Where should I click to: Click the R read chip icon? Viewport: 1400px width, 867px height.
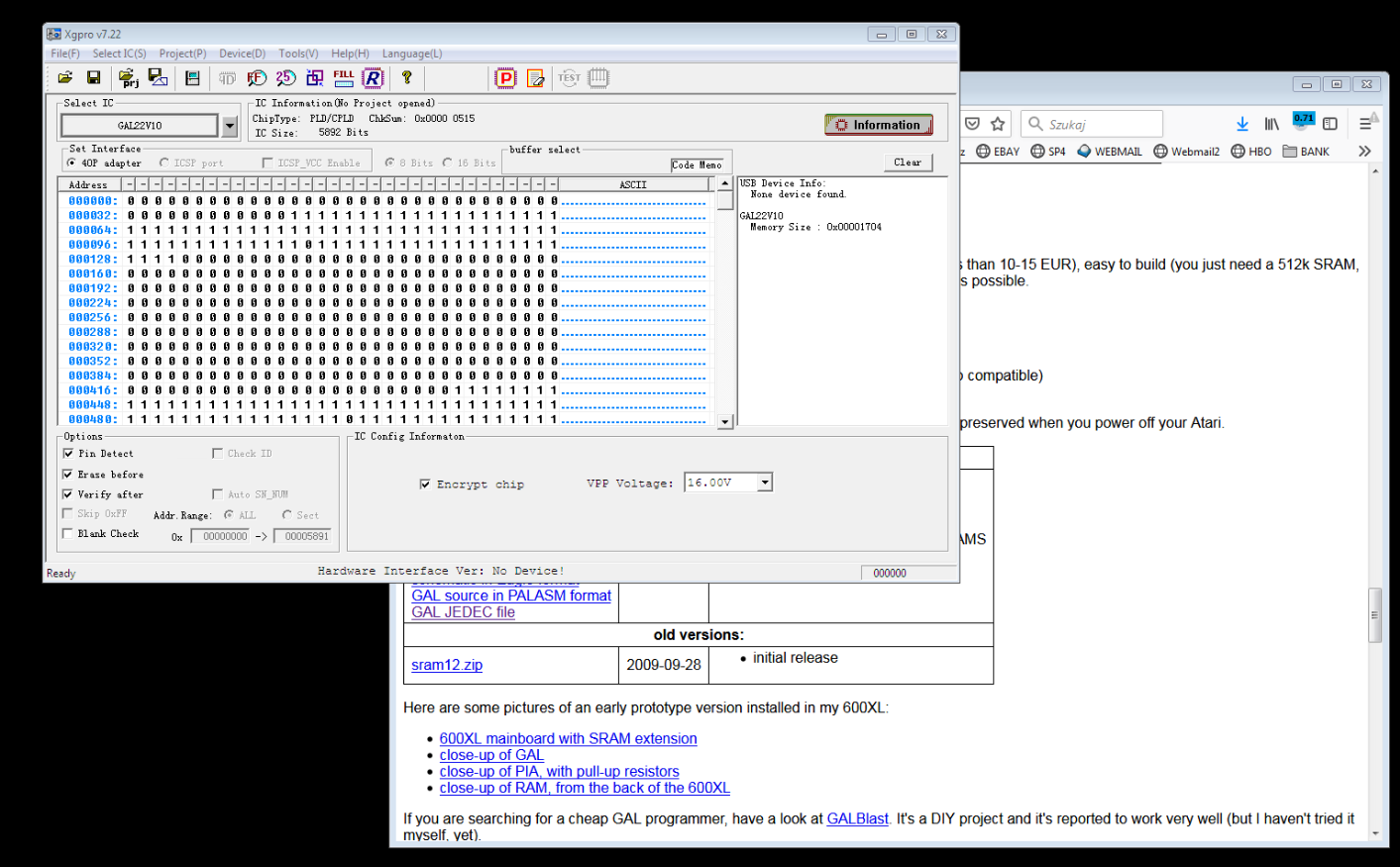pos(373,77)
